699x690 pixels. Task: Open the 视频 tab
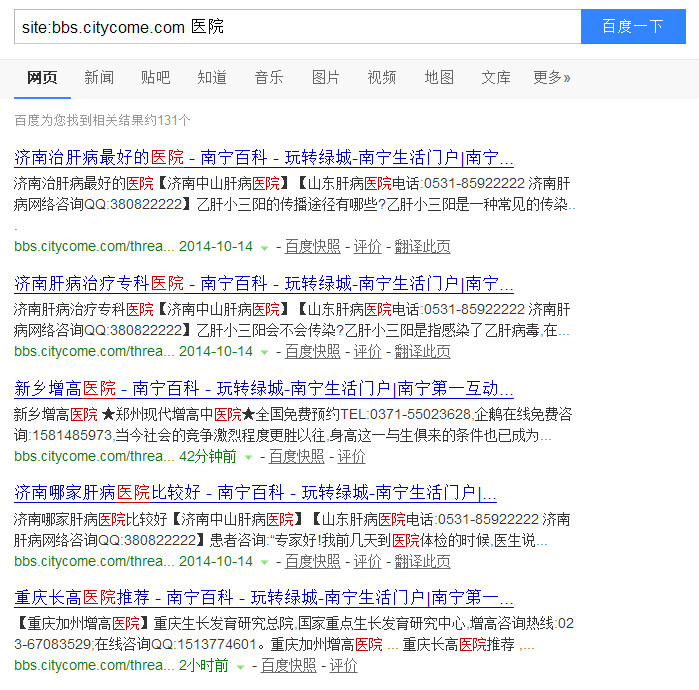(x=382, y=78)
